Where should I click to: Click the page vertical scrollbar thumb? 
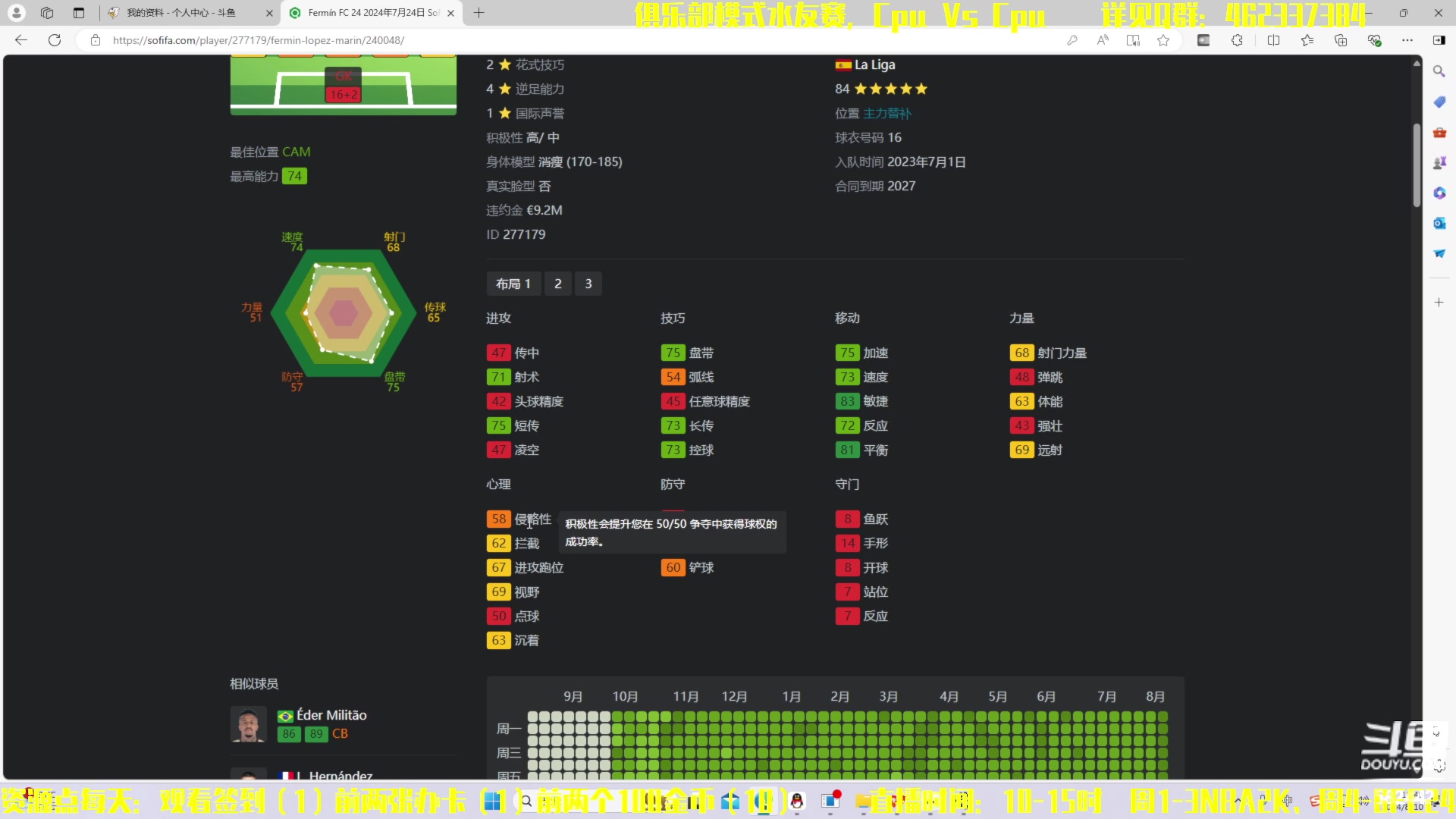click(1417, 165)
